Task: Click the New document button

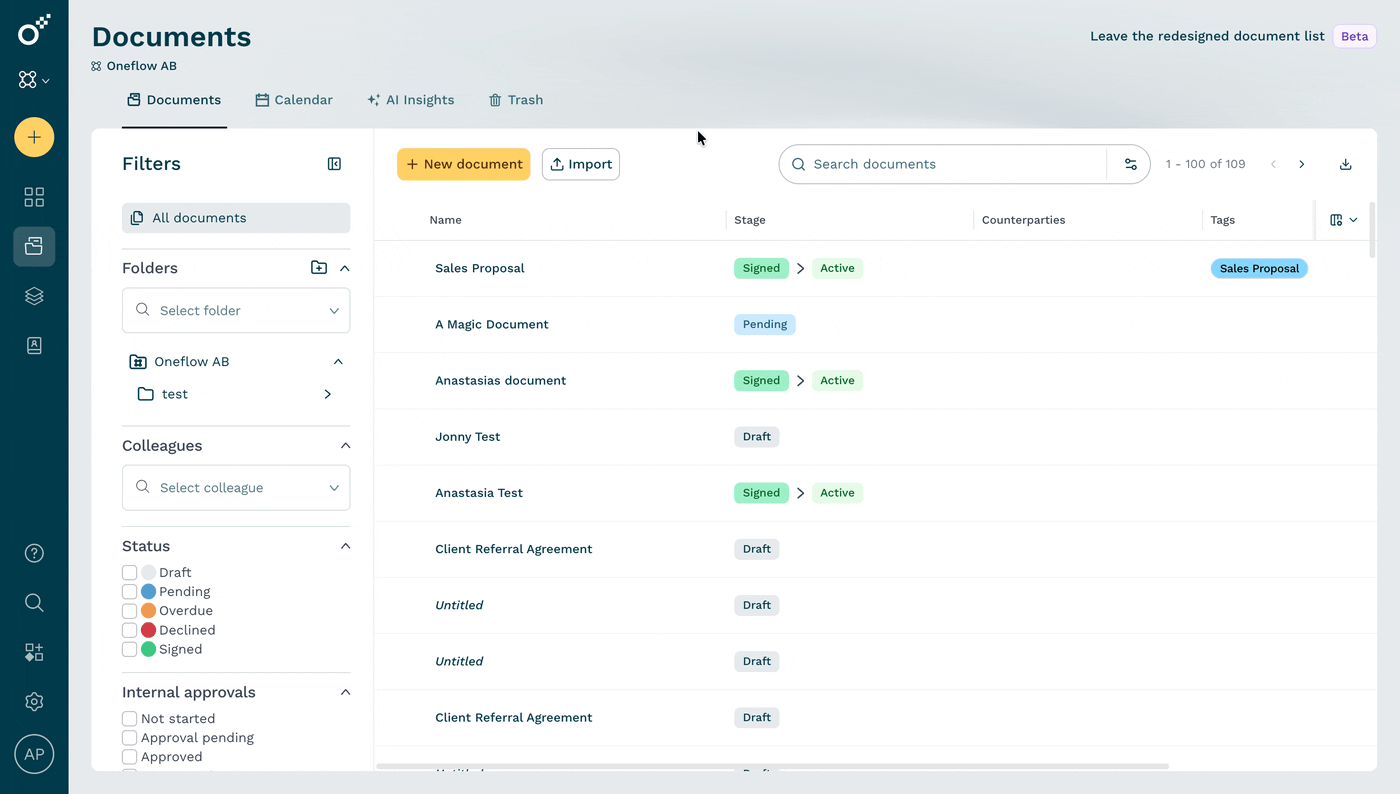Action: (x=464, y=164)
